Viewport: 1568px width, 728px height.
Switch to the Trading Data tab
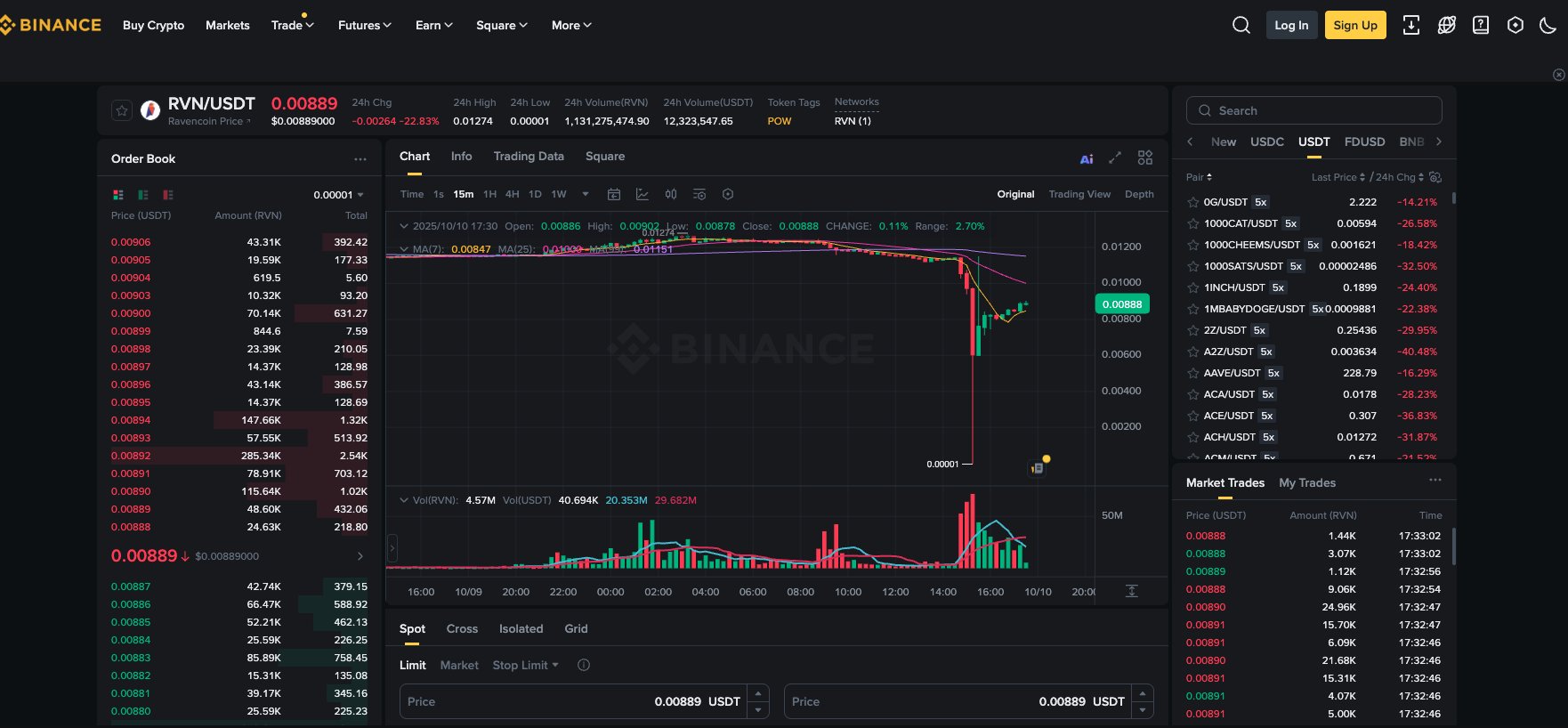(529, 157)
